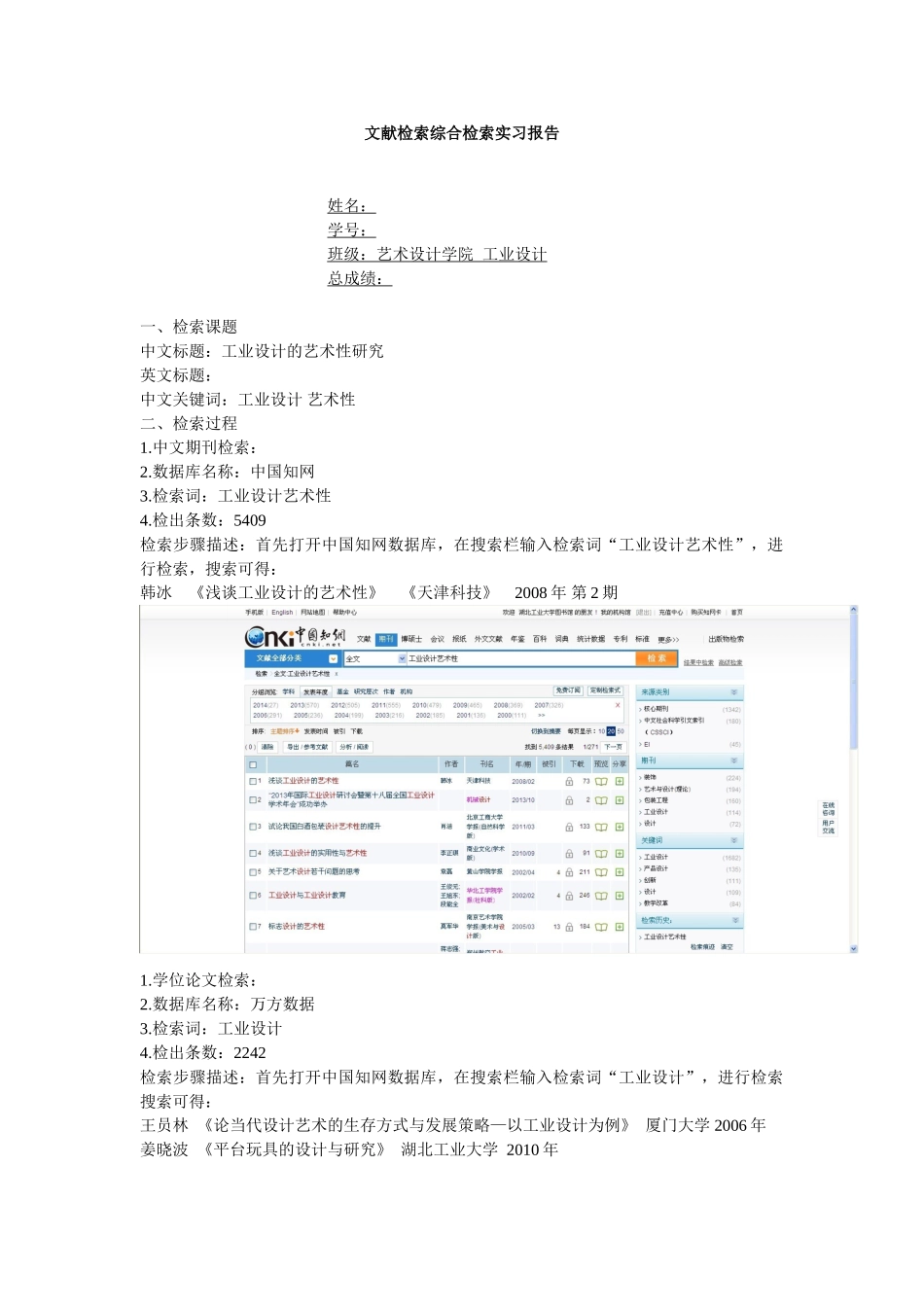Click lock icon for 工业设计与工业设计教育

569,896
